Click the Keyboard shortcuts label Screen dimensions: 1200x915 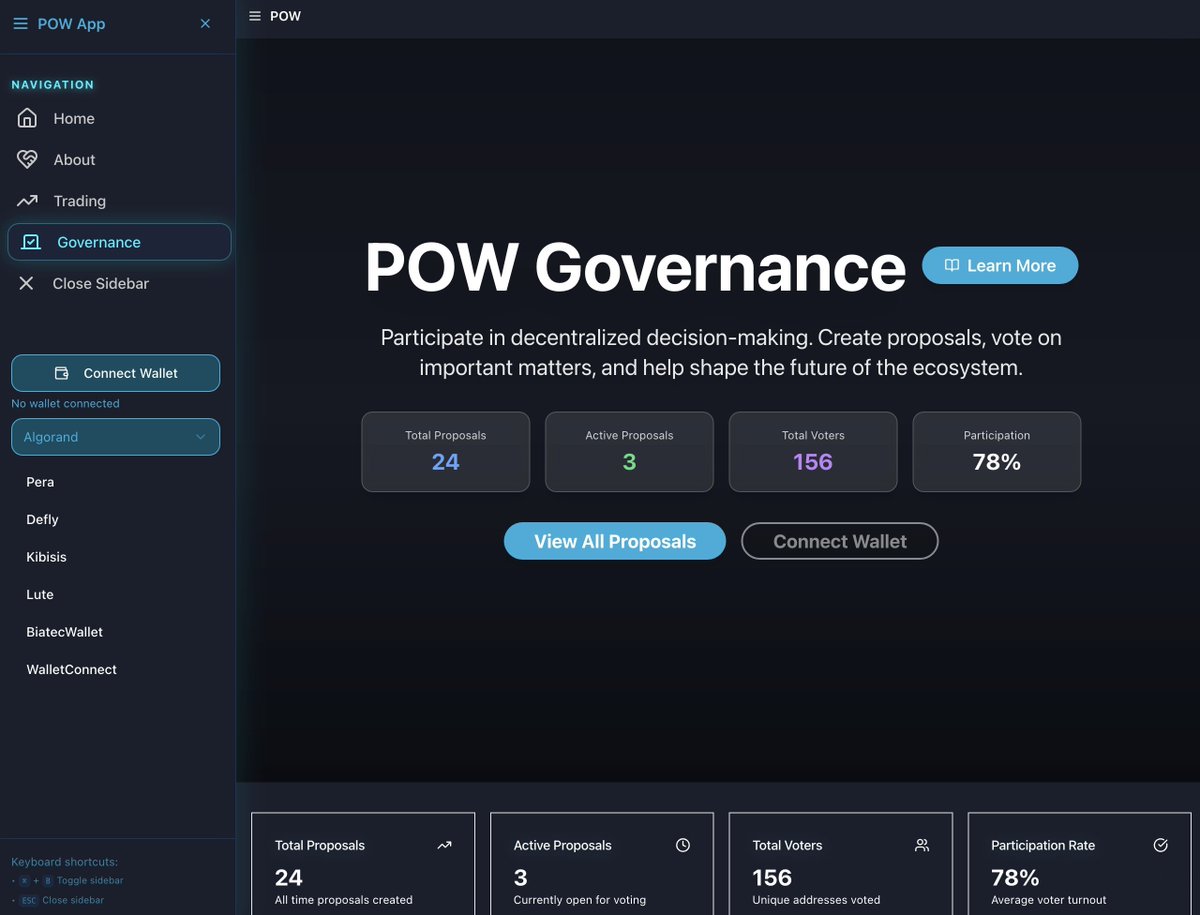click(x=65, y=862)
